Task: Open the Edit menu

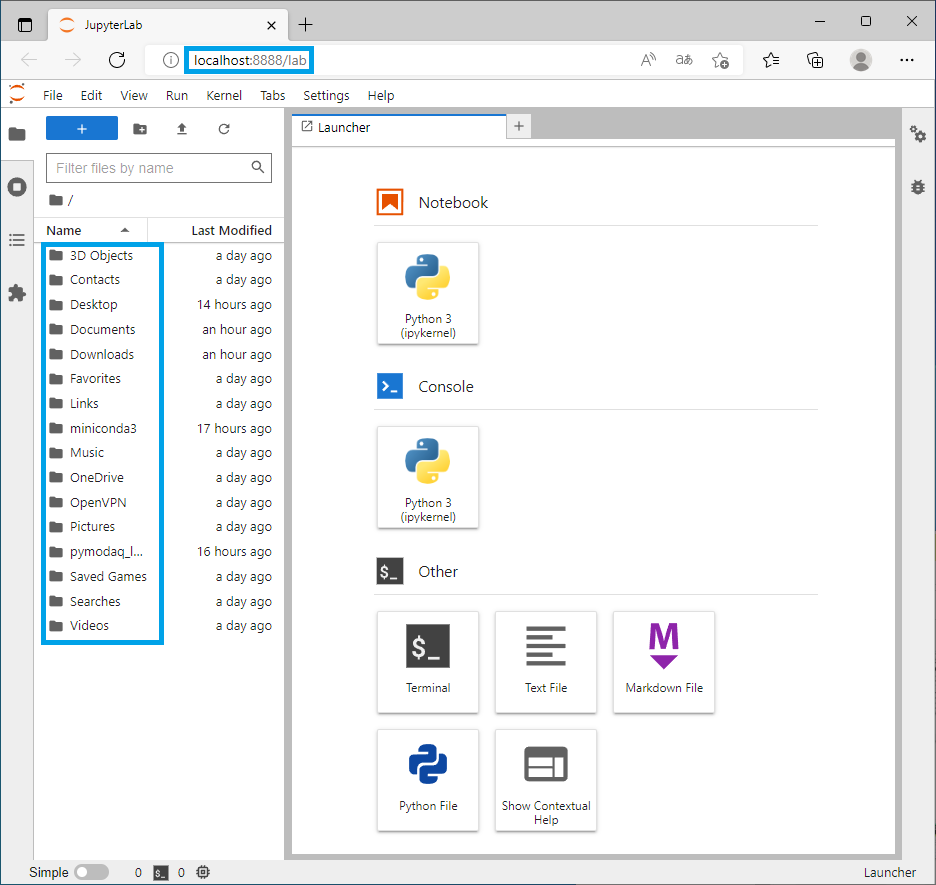Action: click(x=91, y=95)
